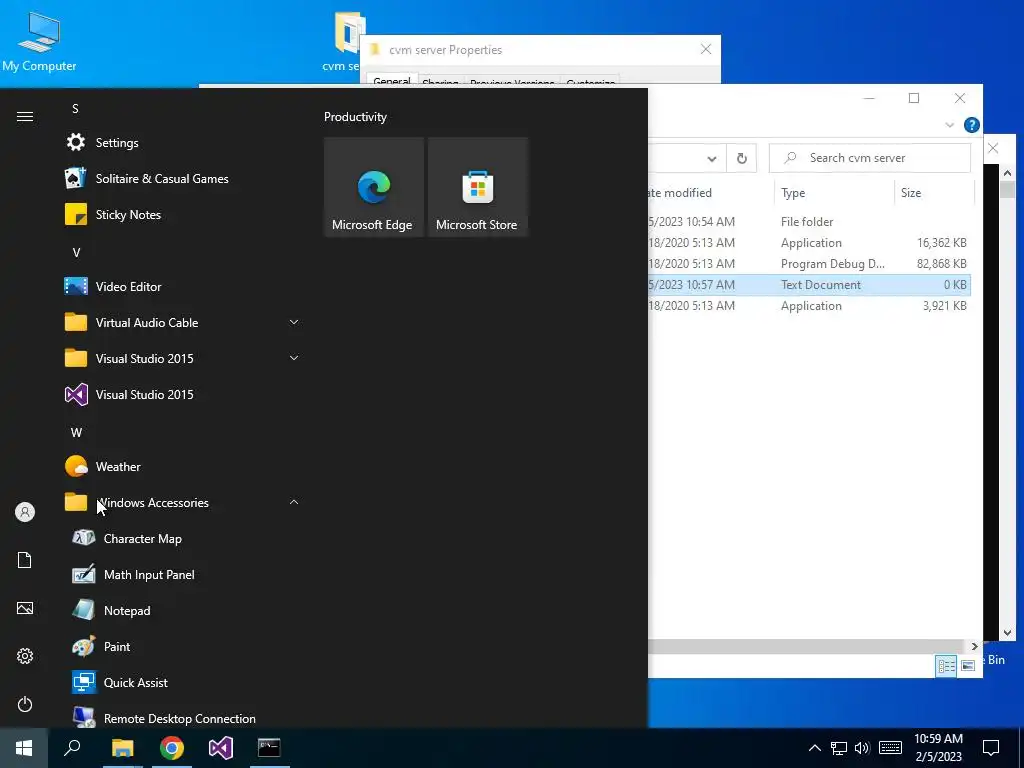Open volume control in system tray

pos(862,748)
